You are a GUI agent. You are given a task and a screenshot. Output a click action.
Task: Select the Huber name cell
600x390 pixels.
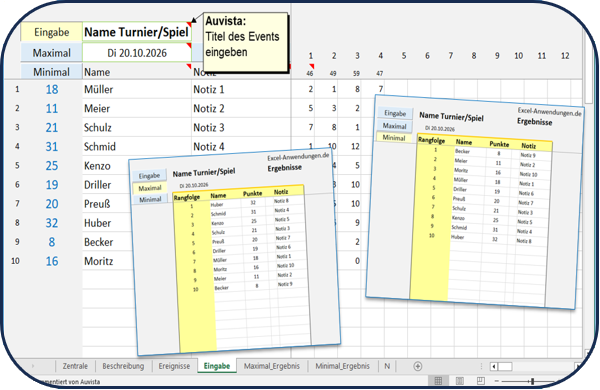(x=108, y=223)
